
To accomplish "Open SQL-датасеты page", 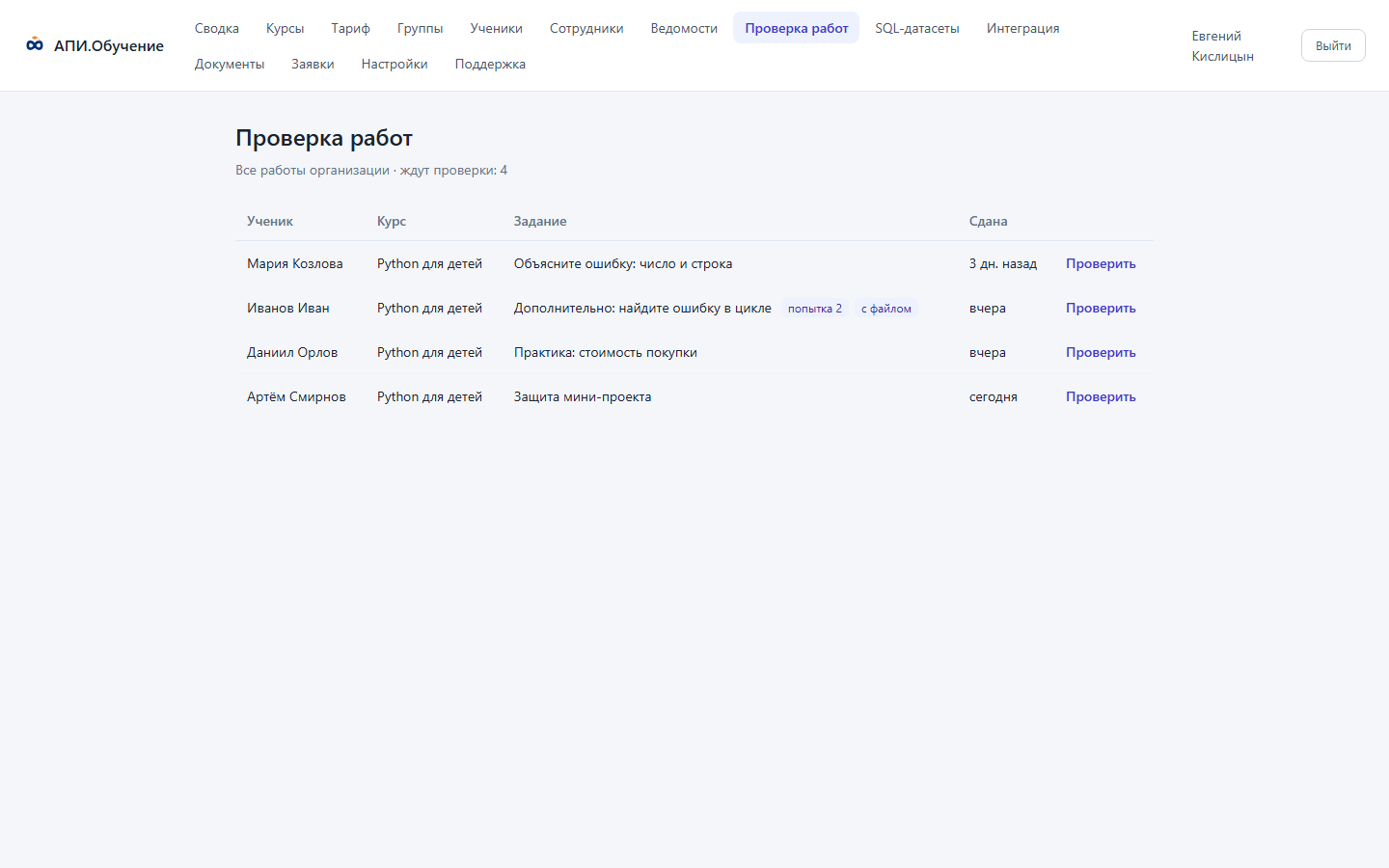I will 917,28.
